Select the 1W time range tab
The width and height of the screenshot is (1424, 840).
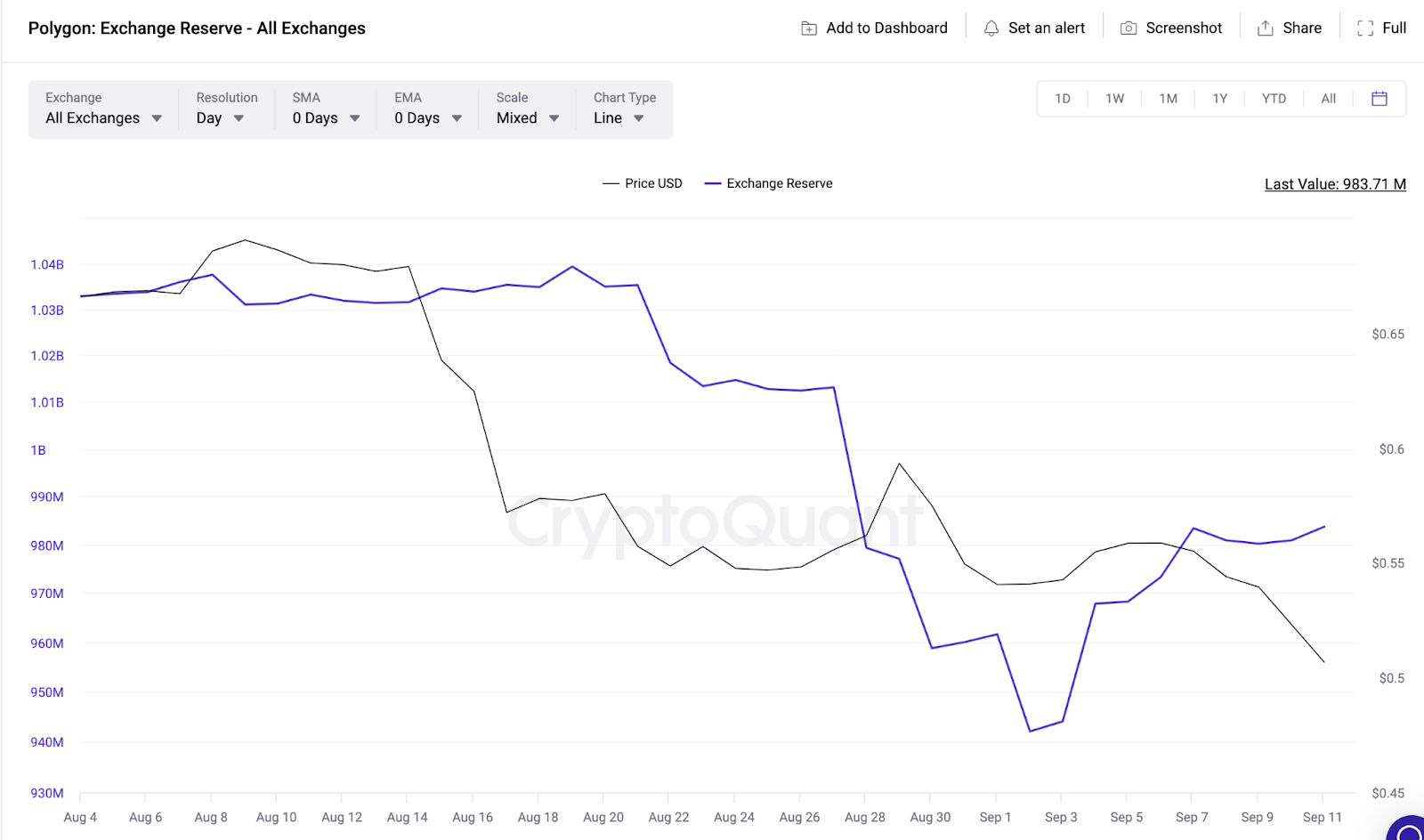(x=1114, y=99)
